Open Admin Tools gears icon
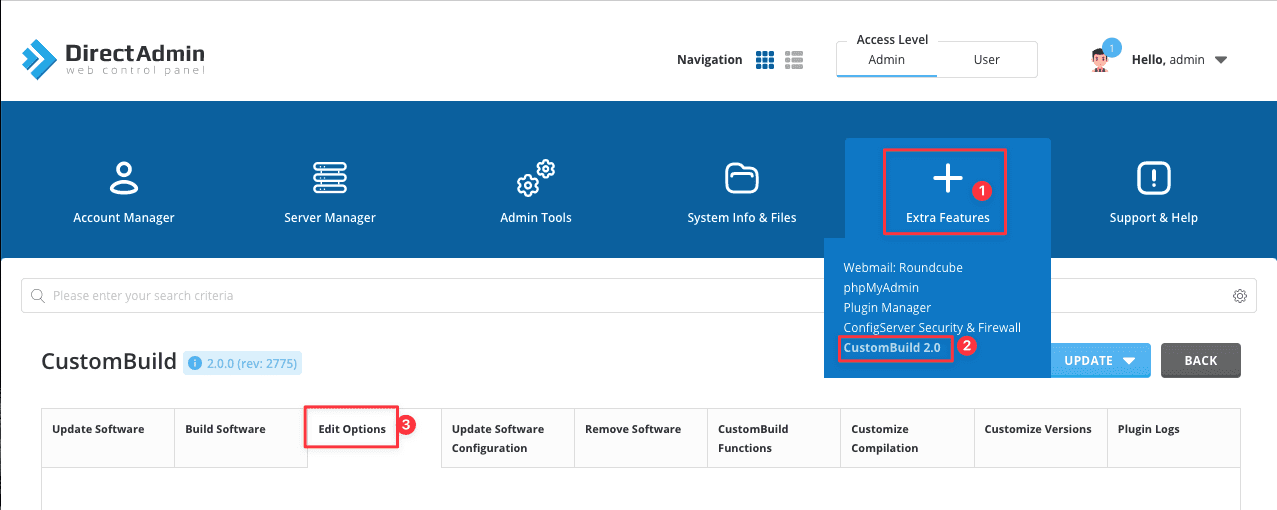1277x510 pixels. (535, 179)
